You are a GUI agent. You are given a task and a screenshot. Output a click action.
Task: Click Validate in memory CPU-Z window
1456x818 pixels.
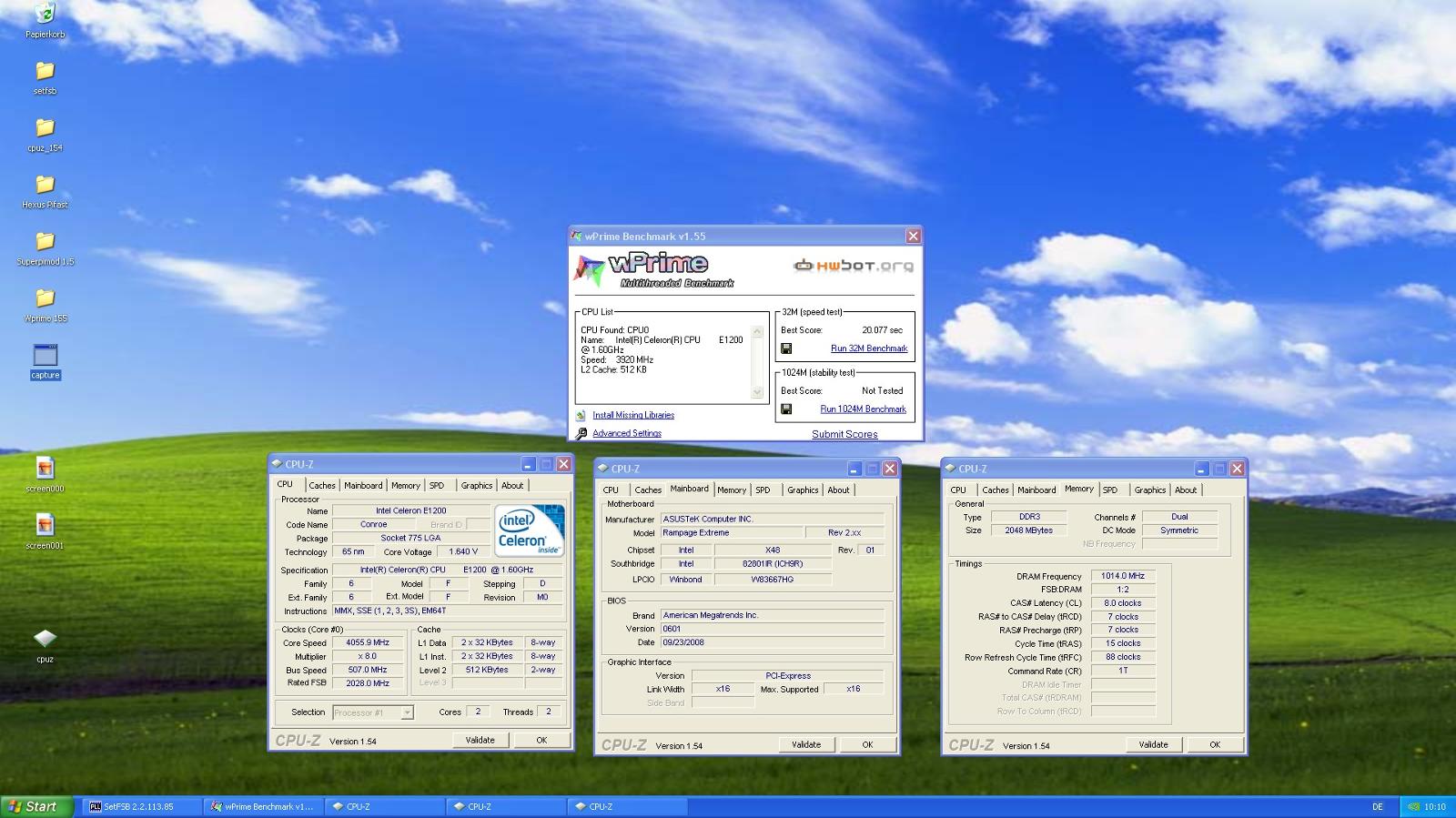pyautogui.click(x=1154, y=745)
